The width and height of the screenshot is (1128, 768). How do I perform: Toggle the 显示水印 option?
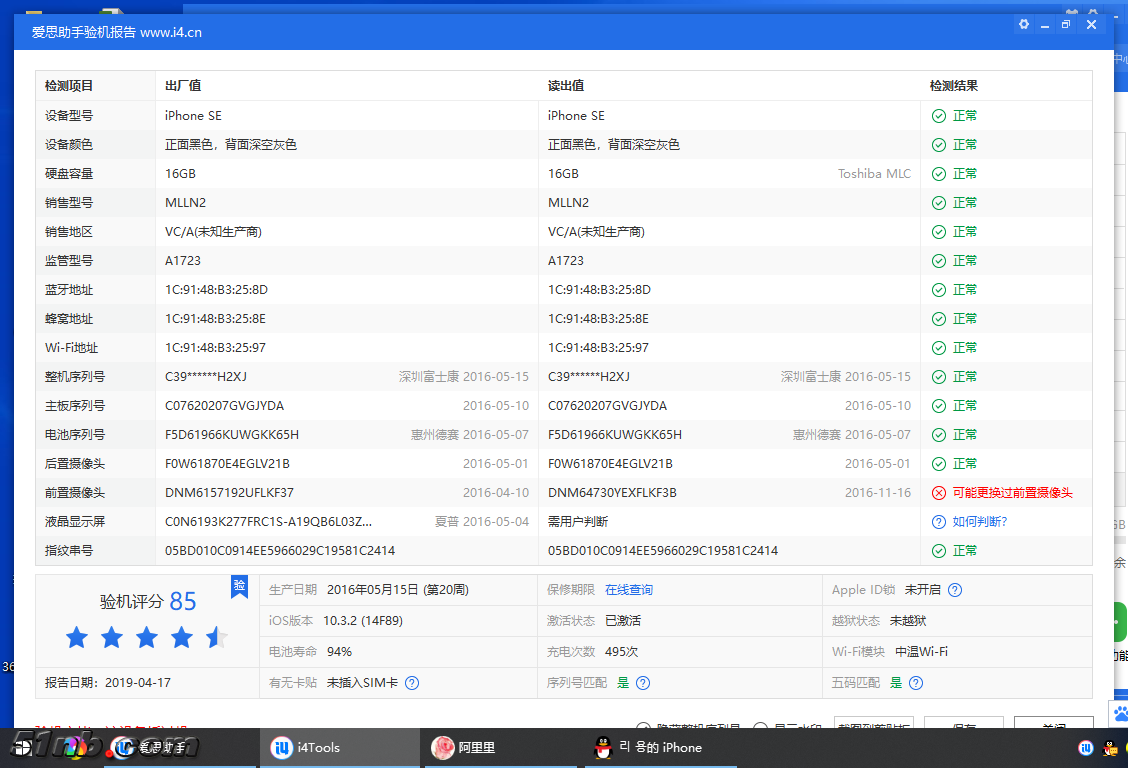pos(760,728)
